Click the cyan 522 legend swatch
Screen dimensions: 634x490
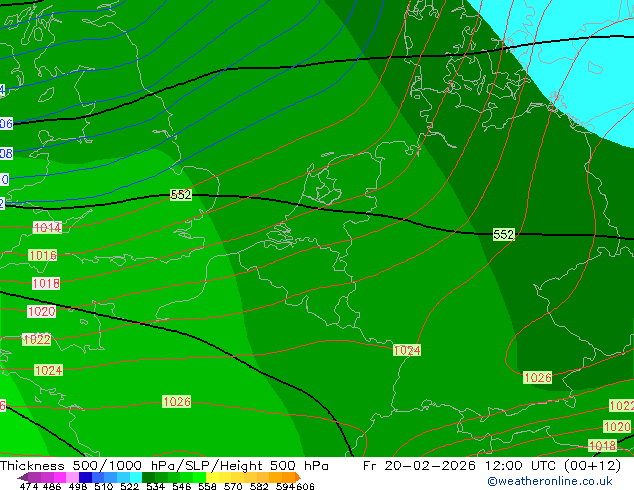(136, 477)
